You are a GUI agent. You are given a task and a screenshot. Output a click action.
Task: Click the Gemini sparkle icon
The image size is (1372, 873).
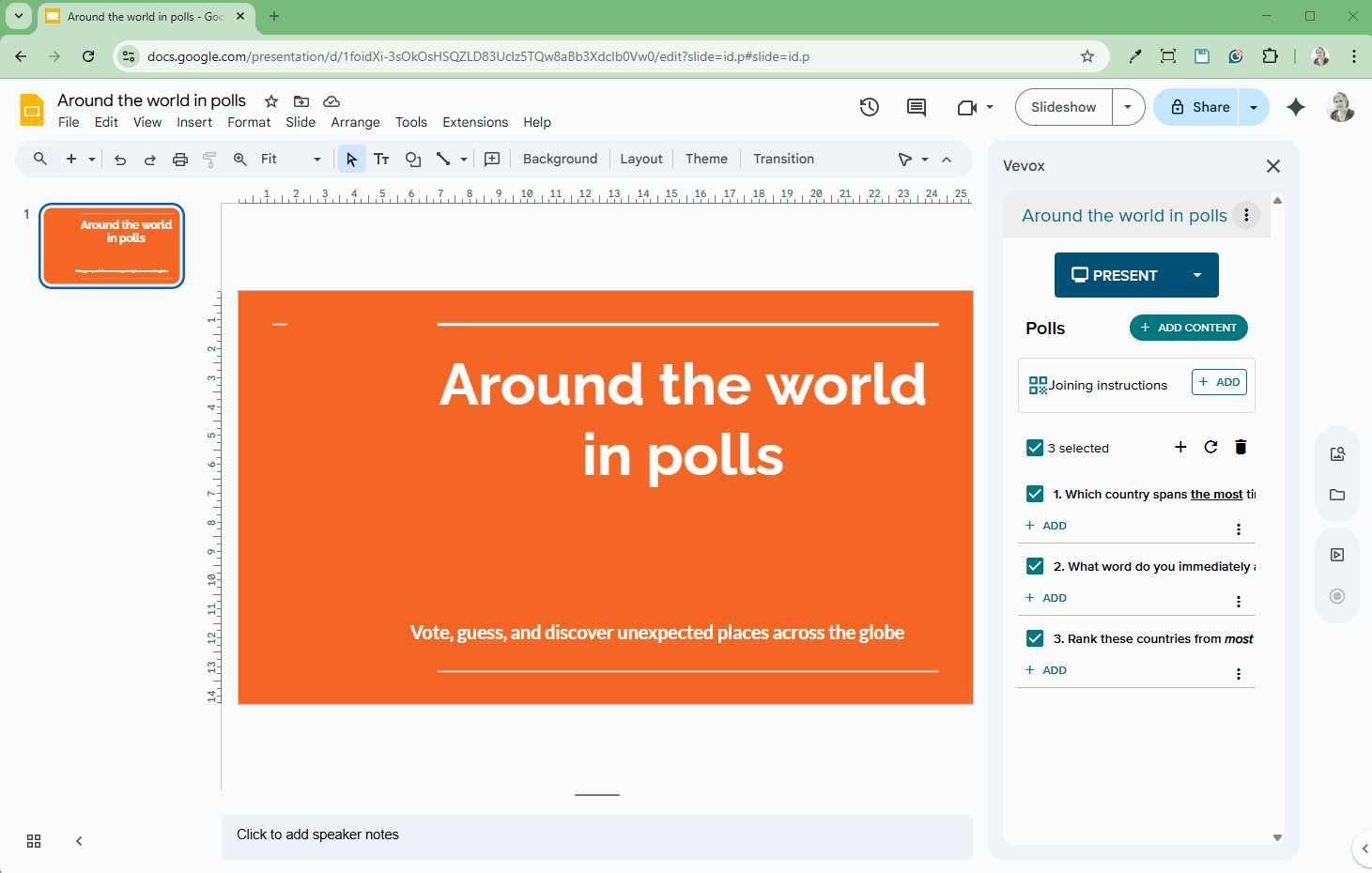click(1296, 107)
